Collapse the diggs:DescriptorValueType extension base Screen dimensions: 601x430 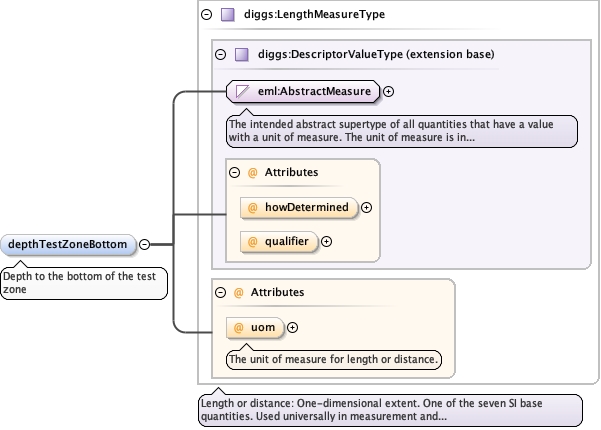click(221, 54)
